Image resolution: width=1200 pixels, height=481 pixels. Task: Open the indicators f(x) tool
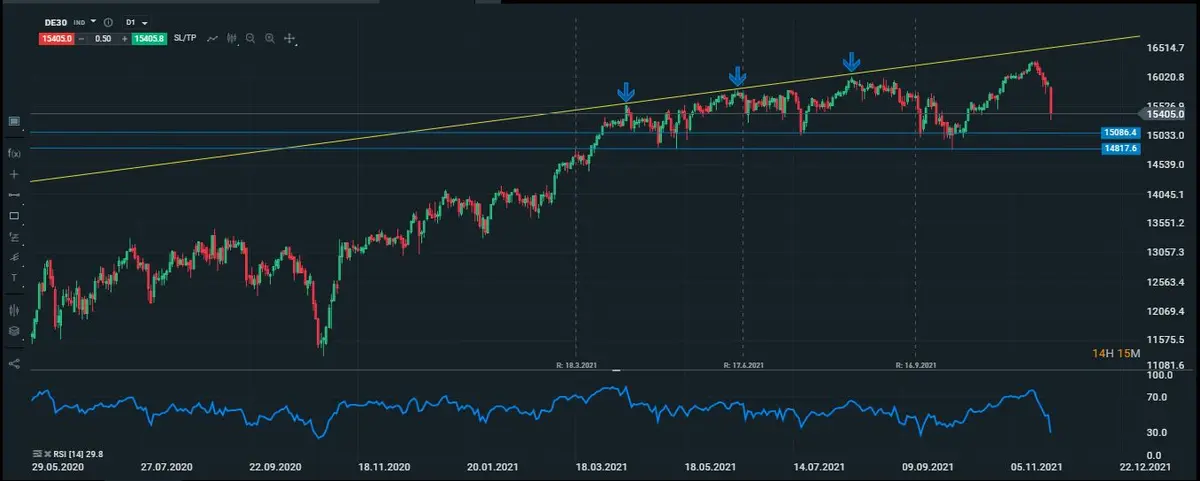click(x=14, y=153)
